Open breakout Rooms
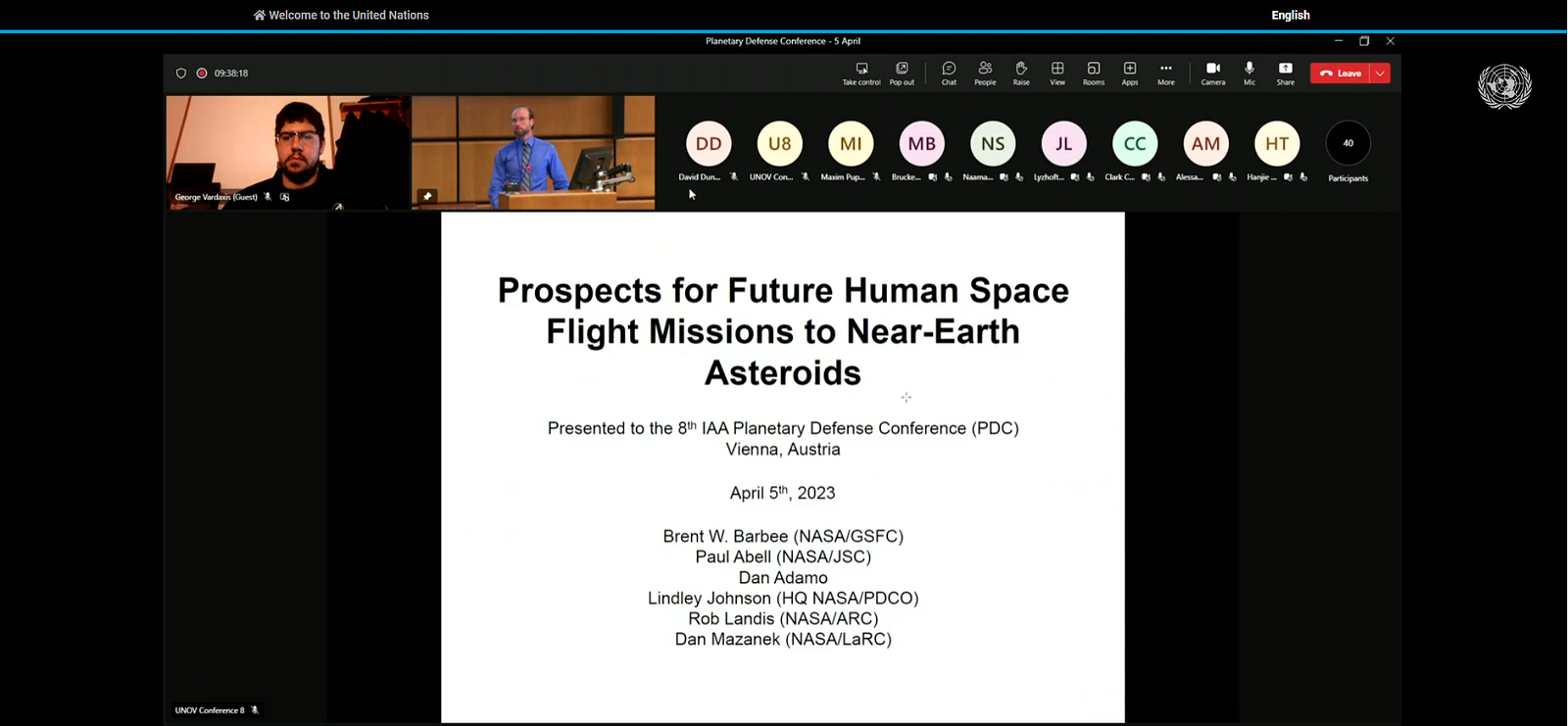The width and height of the screenshot is (1568, 726). (1094, 73)
